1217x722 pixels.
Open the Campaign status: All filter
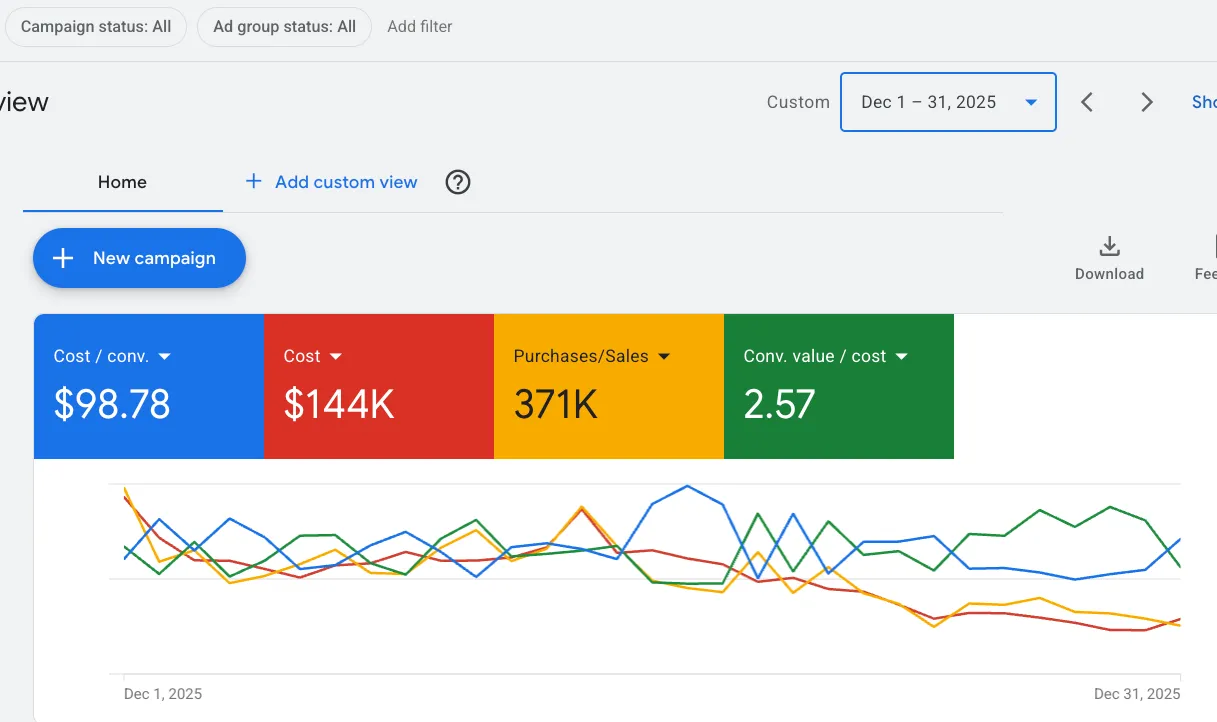96,27
